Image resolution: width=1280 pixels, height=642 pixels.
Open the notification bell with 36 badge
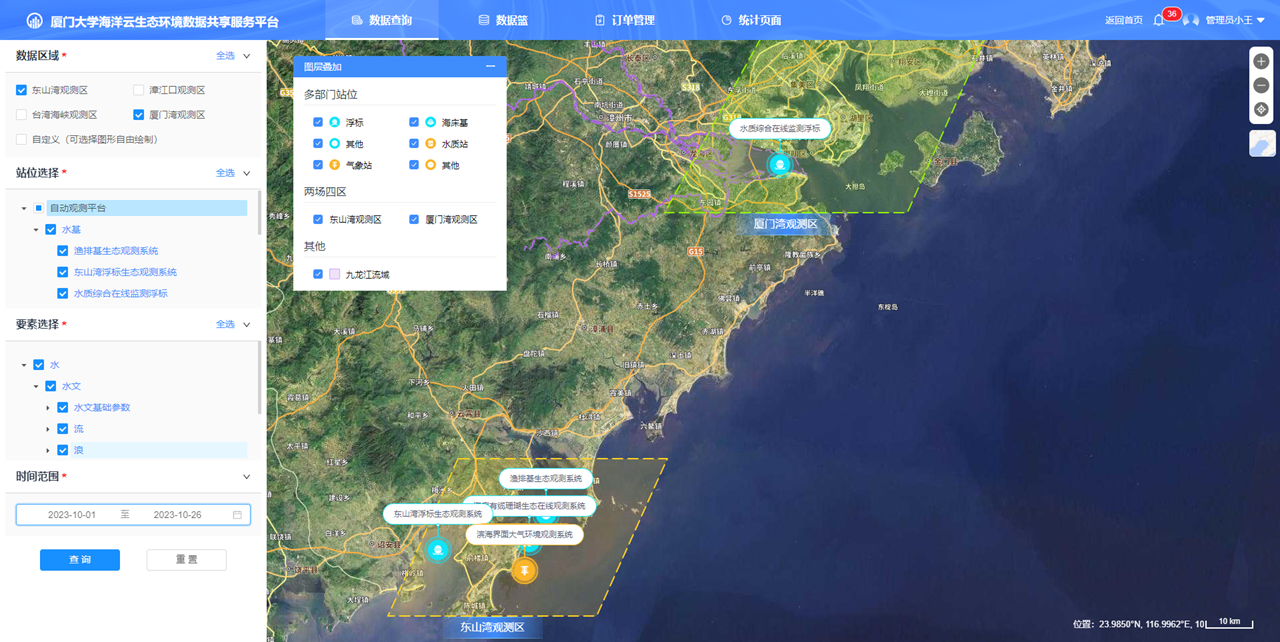(1159, 20)
